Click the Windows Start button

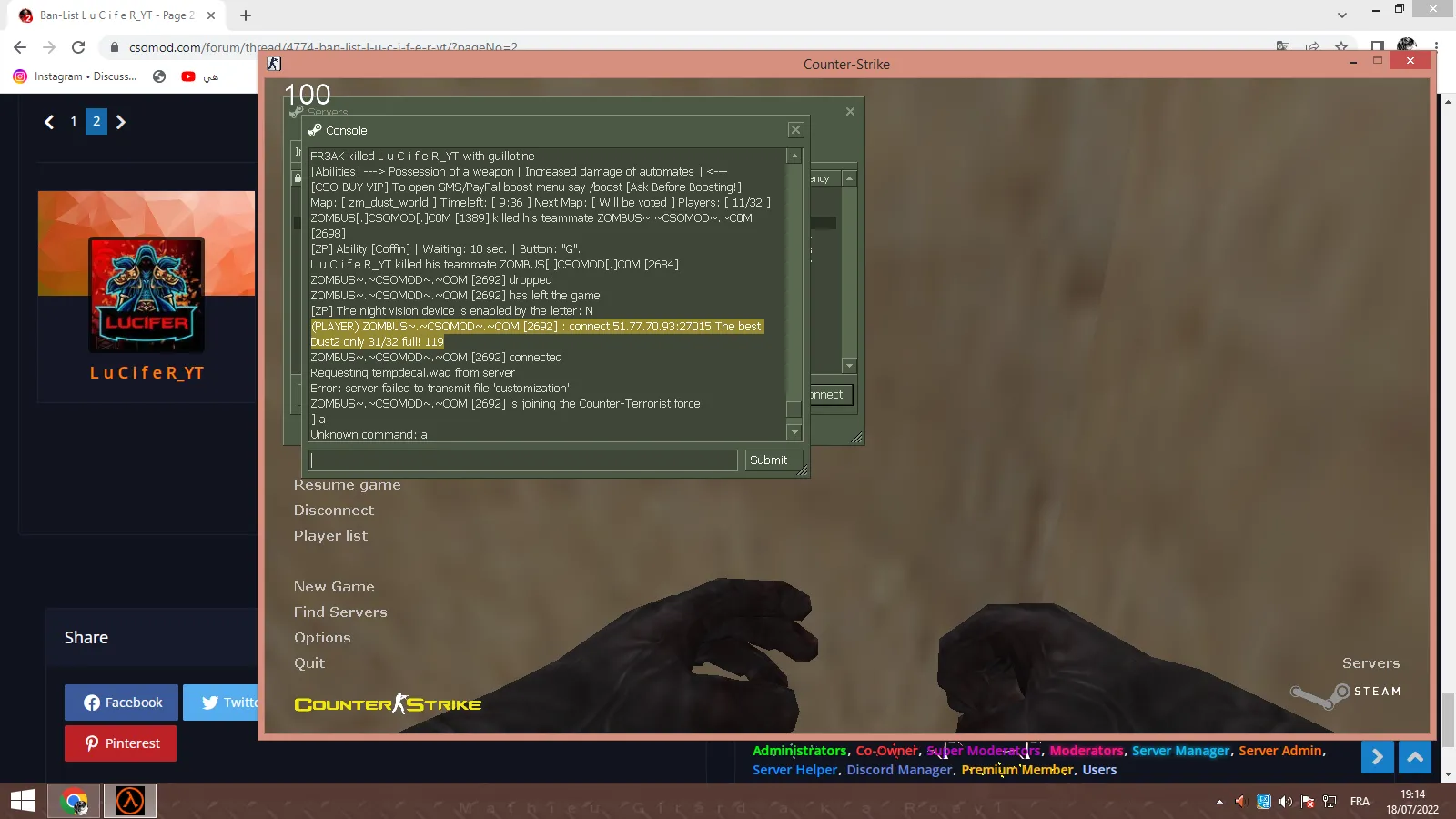(23, 802)
